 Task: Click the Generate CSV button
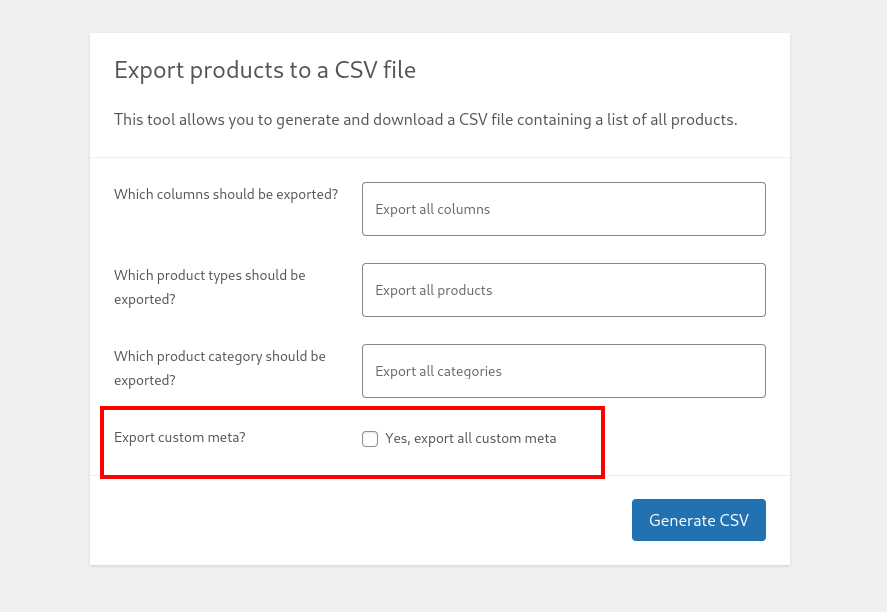point(699,520)
